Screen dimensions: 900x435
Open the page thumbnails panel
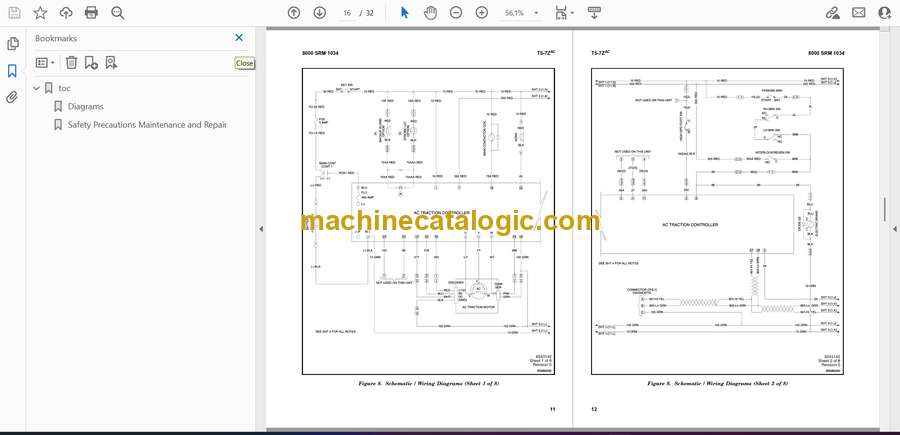click(12, 44)
